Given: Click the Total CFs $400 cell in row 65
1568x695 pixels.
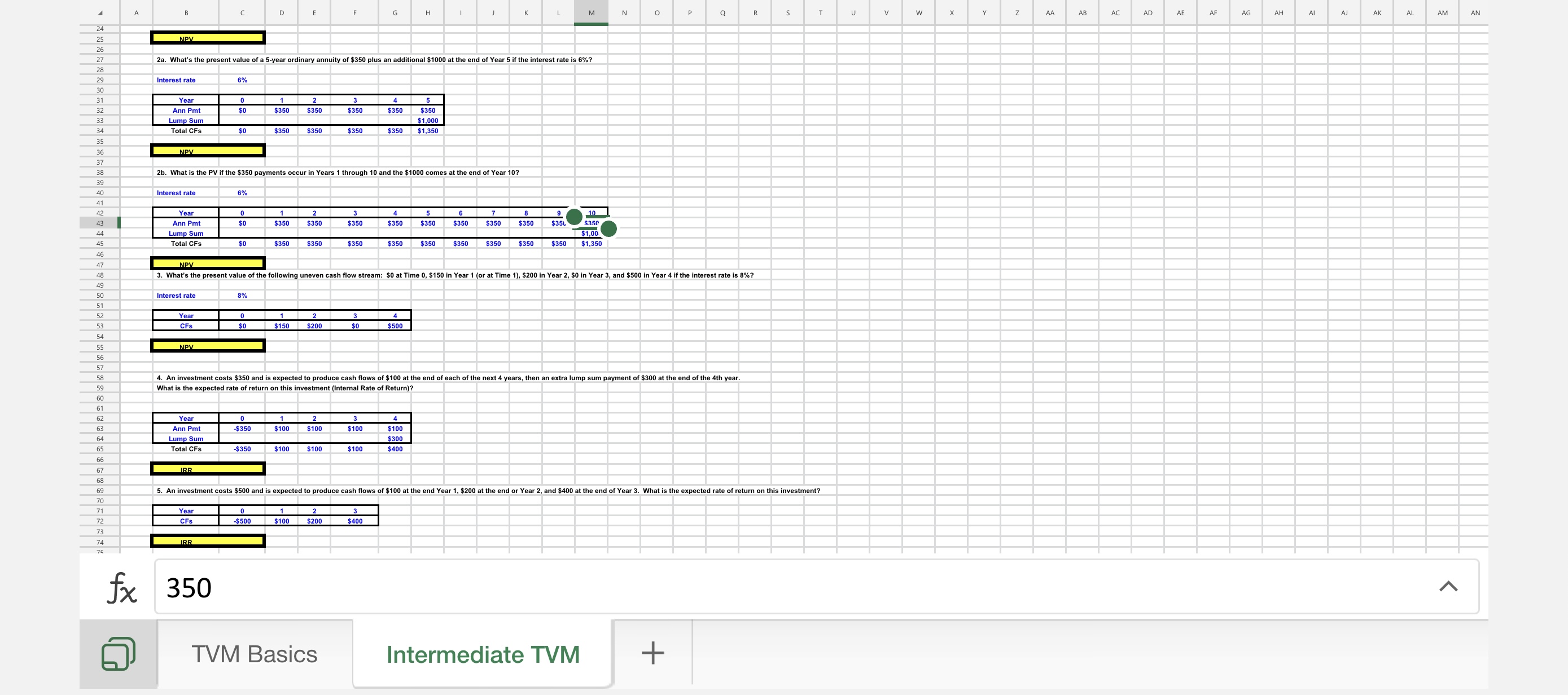Looking at the screenshot, I should [x=395, y=449].
